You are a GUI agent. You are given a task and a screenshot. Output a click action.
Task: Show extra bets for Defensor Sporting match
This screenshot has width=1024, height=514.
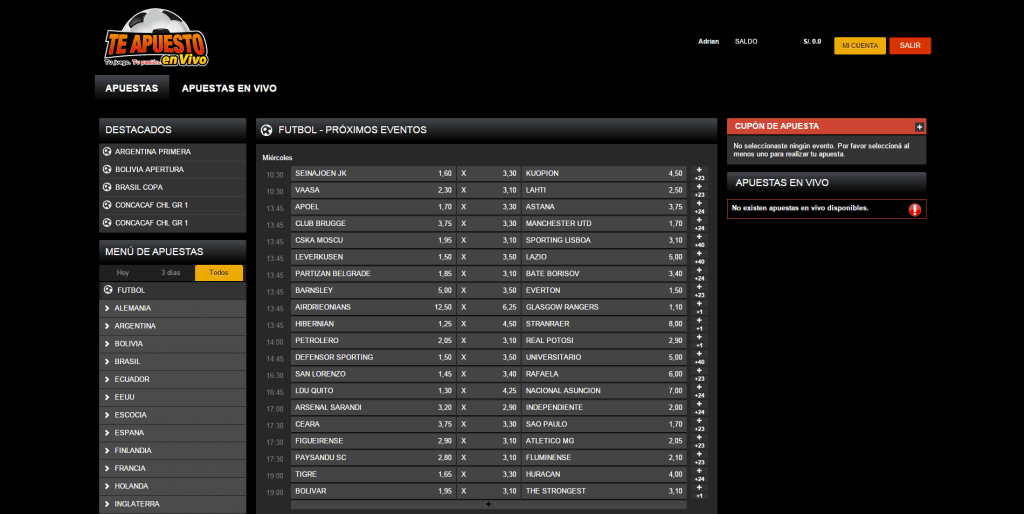[699, 358]
